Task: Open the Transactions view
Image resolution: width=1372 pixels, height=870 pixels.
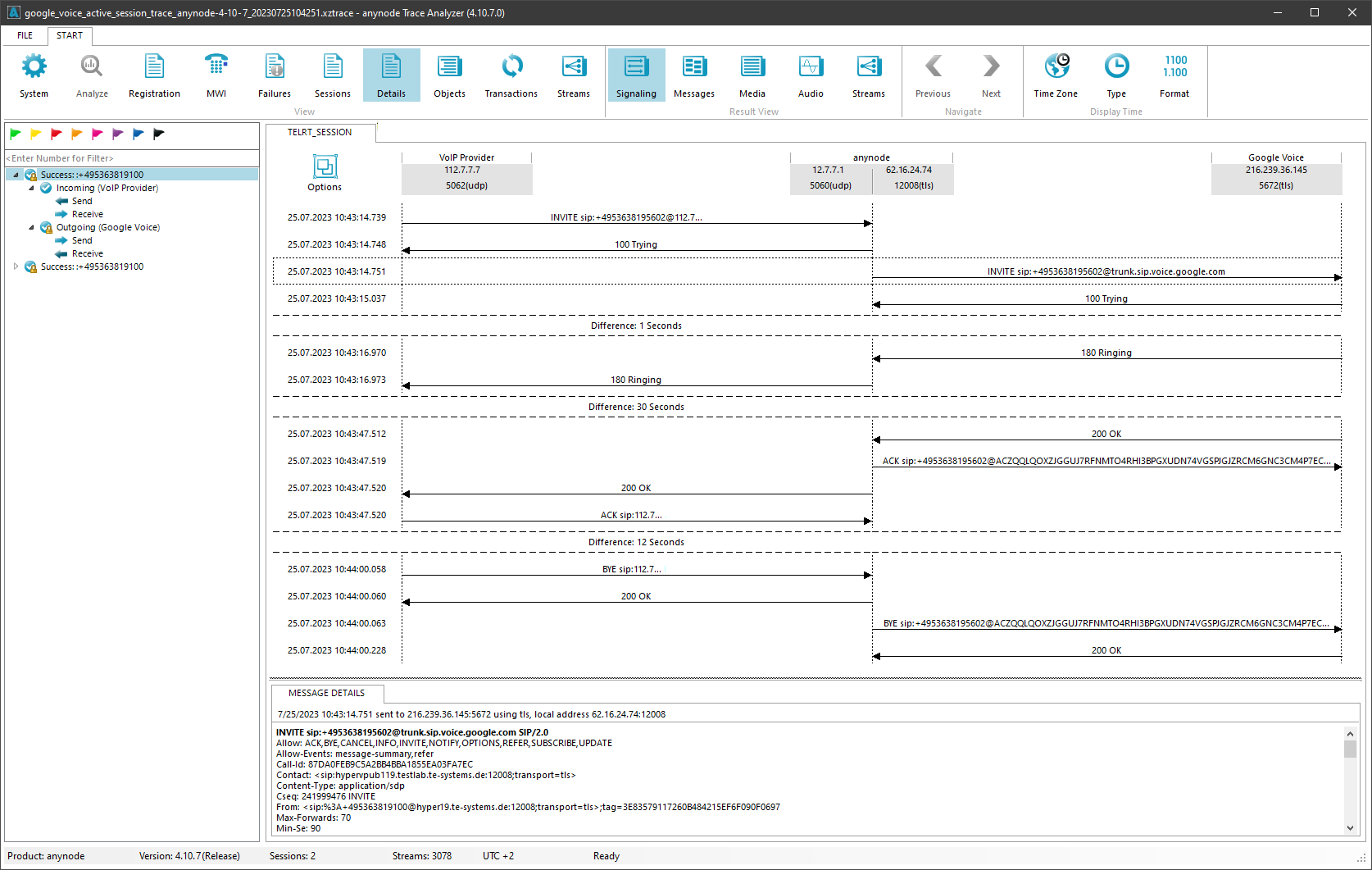Action: coord(511,75)
